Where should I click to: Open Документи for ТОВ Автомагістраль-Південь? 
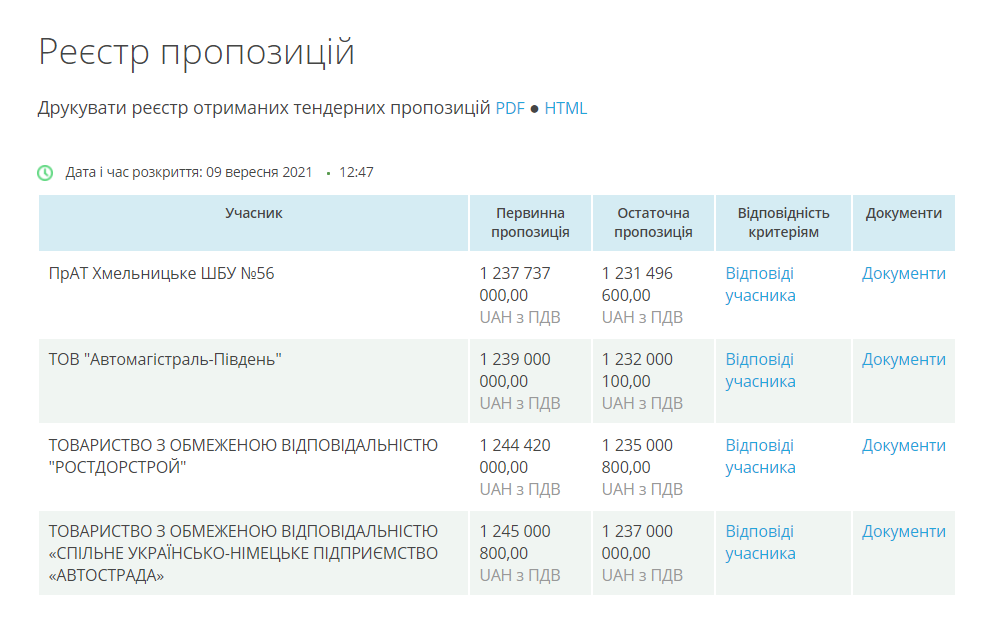coord(904,360)
